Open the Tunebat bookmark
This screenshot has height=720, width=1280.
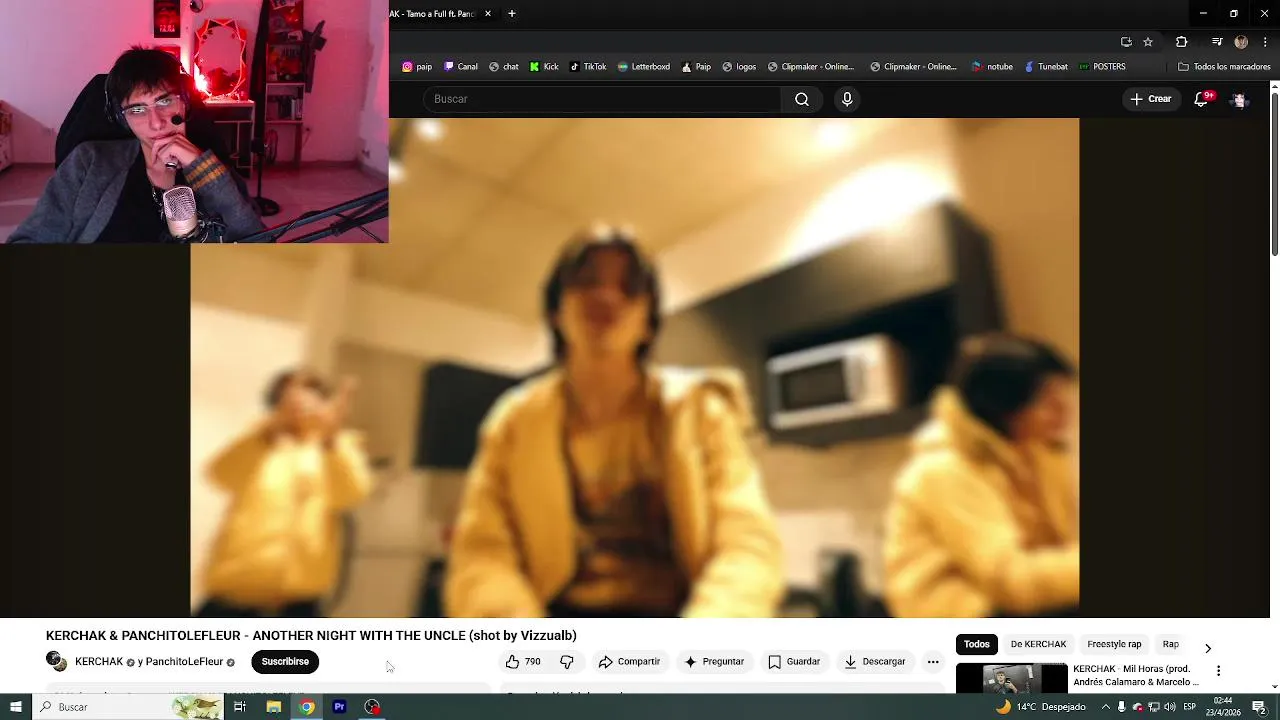click(1045, 67)
